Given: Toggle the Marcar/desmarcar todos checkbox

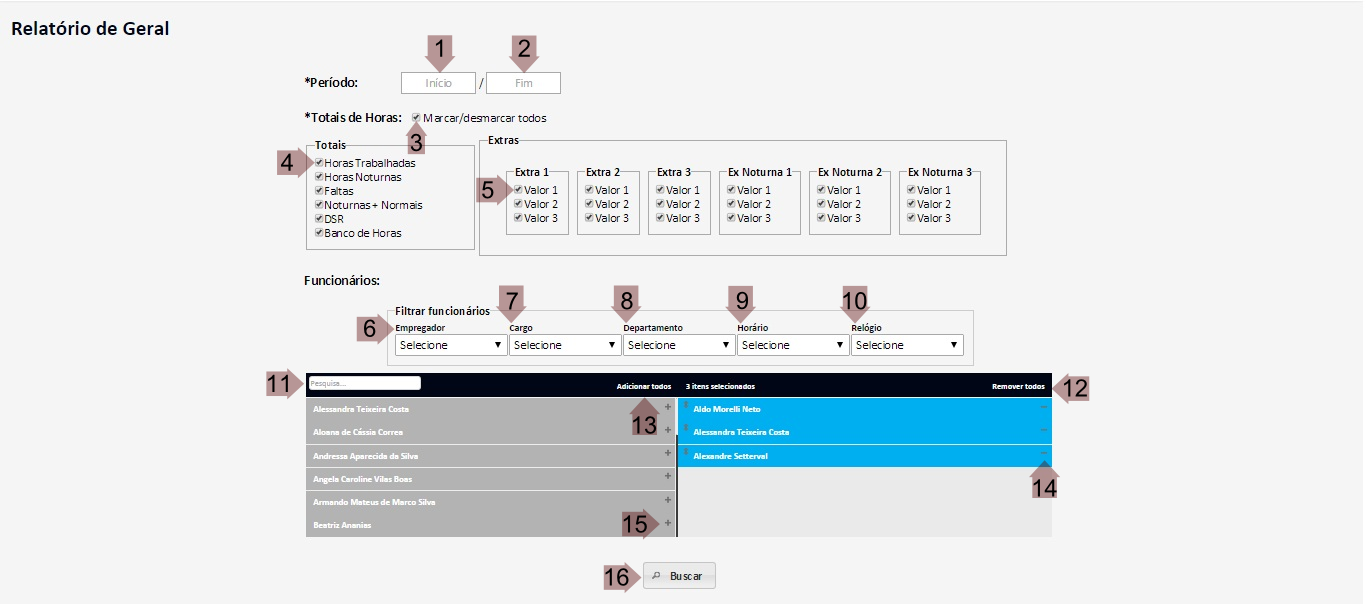Looking at the screenshot, I should tap(416, 118).
